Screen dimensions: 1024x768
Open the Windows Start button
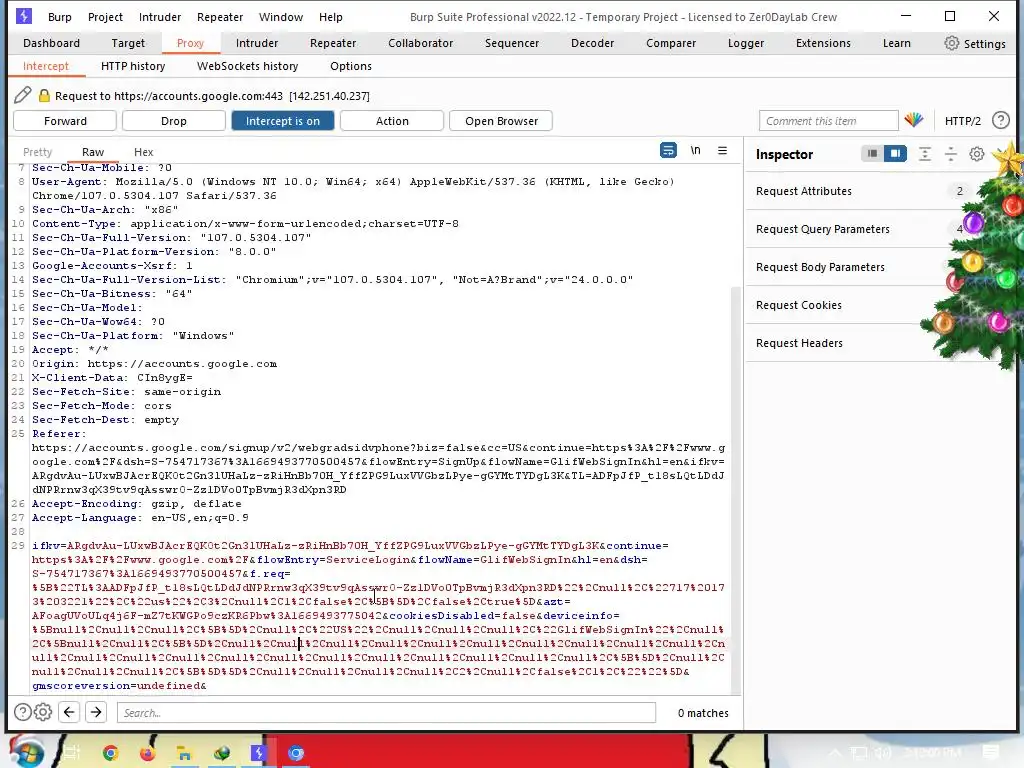tap(26, 752)
